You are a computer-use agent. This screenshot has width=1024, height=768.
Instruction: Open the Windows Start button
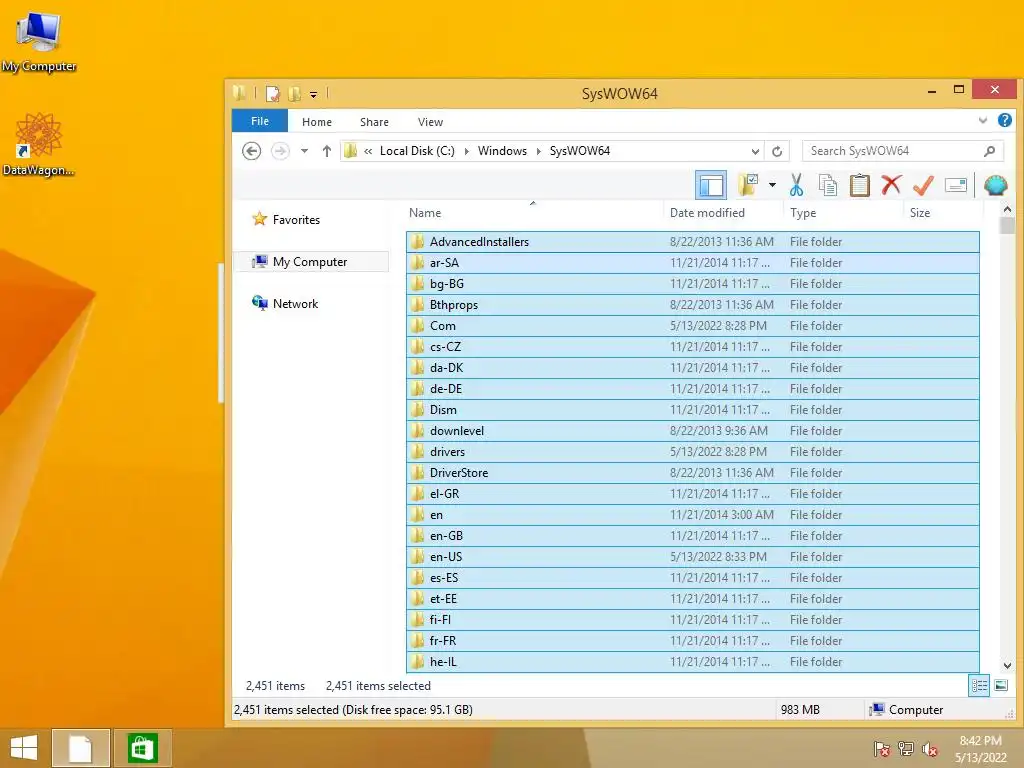tap(24, 748)
